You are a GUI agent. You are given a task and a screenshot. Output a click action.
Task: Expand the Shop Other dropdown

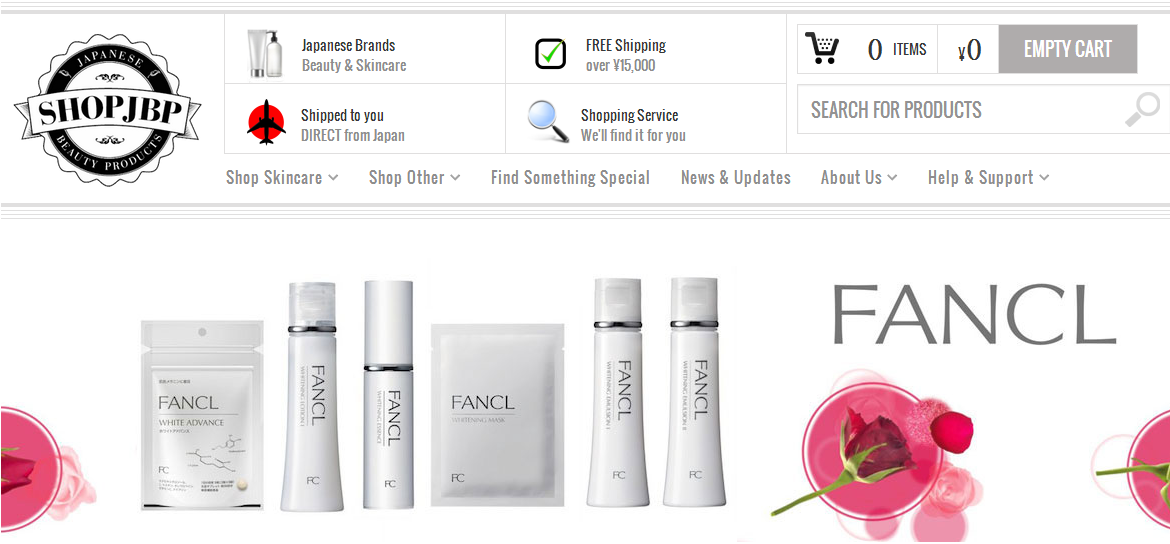(x=414, y=178)
